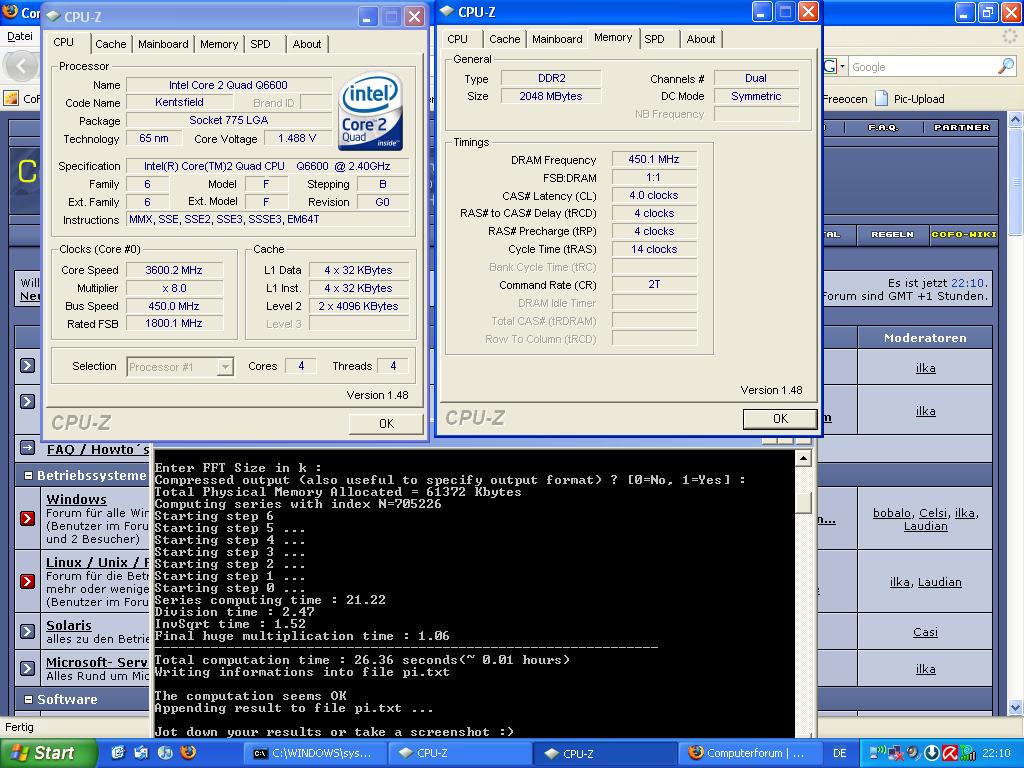1024x768 pixels.
Task: Click Internet Explorer quick launch icon
Action: click(118, 753)
